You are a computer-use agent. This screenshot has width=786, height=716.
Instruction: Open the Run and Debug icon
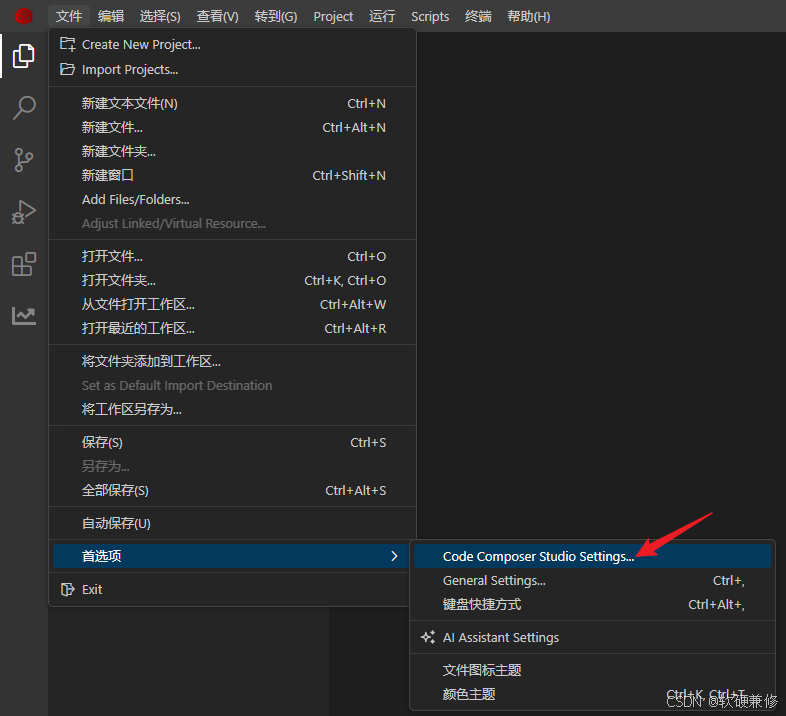pos(24,212)
